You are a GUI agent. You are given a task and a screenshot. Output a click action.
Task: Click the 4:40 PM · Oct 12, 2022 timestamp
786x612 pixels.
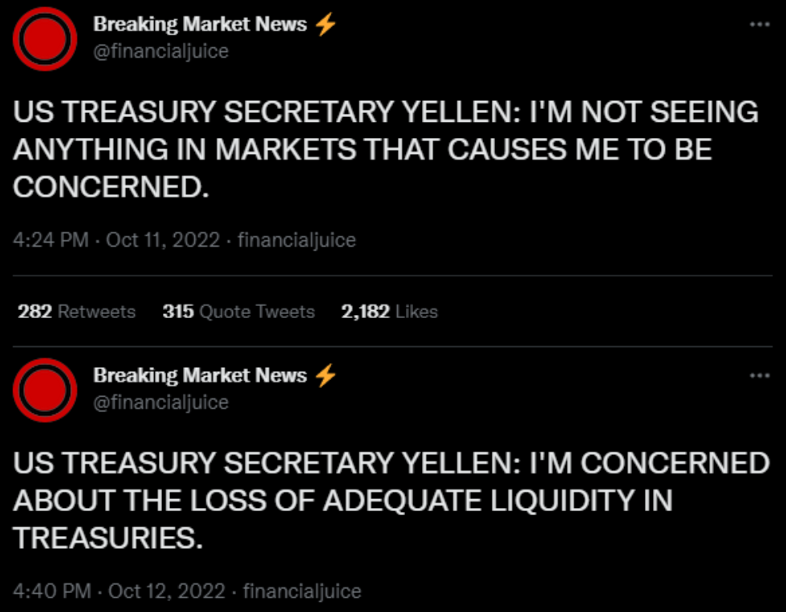119,591
